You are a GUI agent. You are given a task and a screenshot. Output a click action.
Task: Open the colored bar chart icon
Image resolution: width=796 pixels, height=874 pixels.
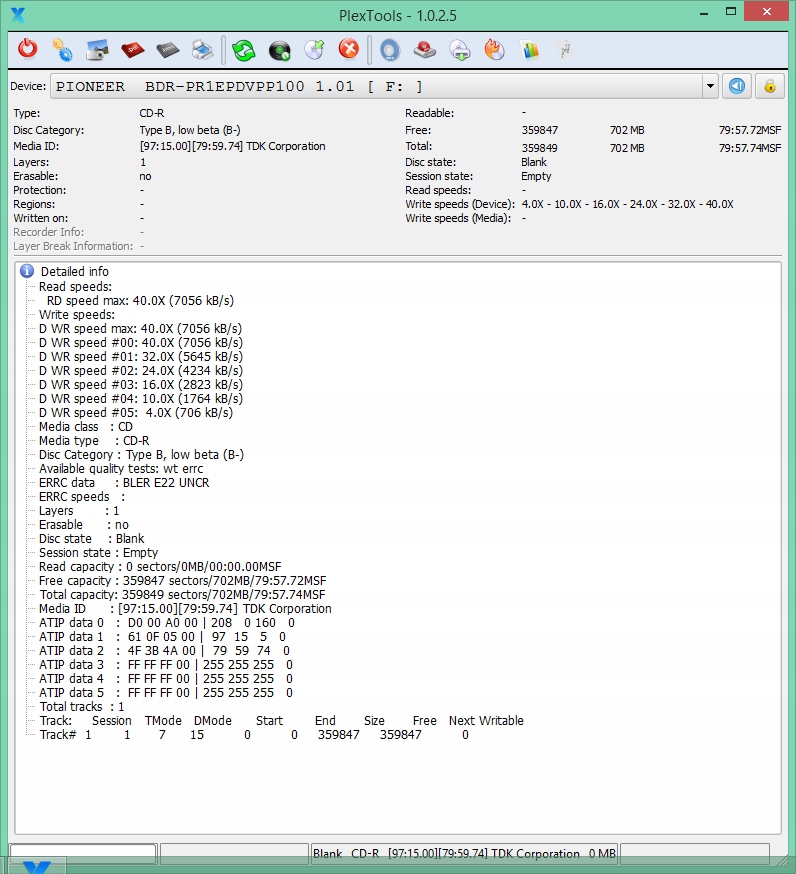click(x=530, y=49)
